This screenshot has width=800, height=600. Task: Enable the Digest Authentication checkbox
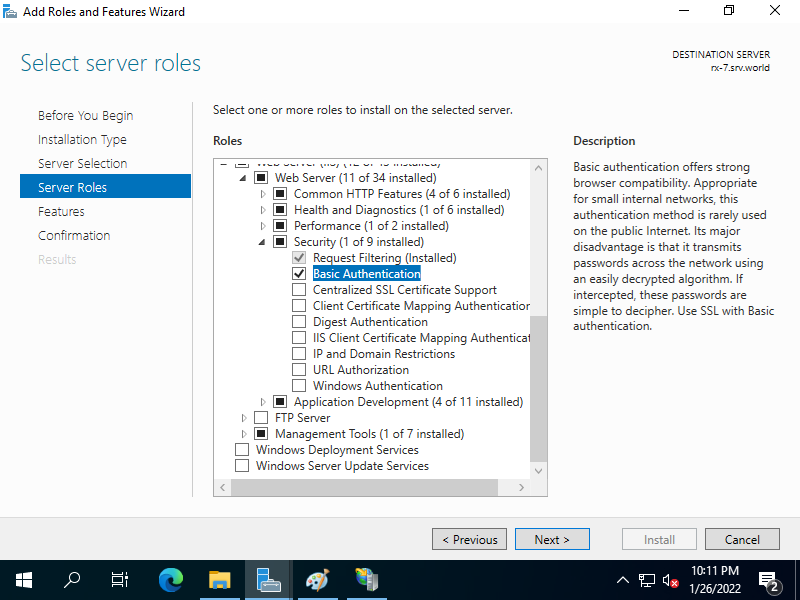[x=298, y=321]
